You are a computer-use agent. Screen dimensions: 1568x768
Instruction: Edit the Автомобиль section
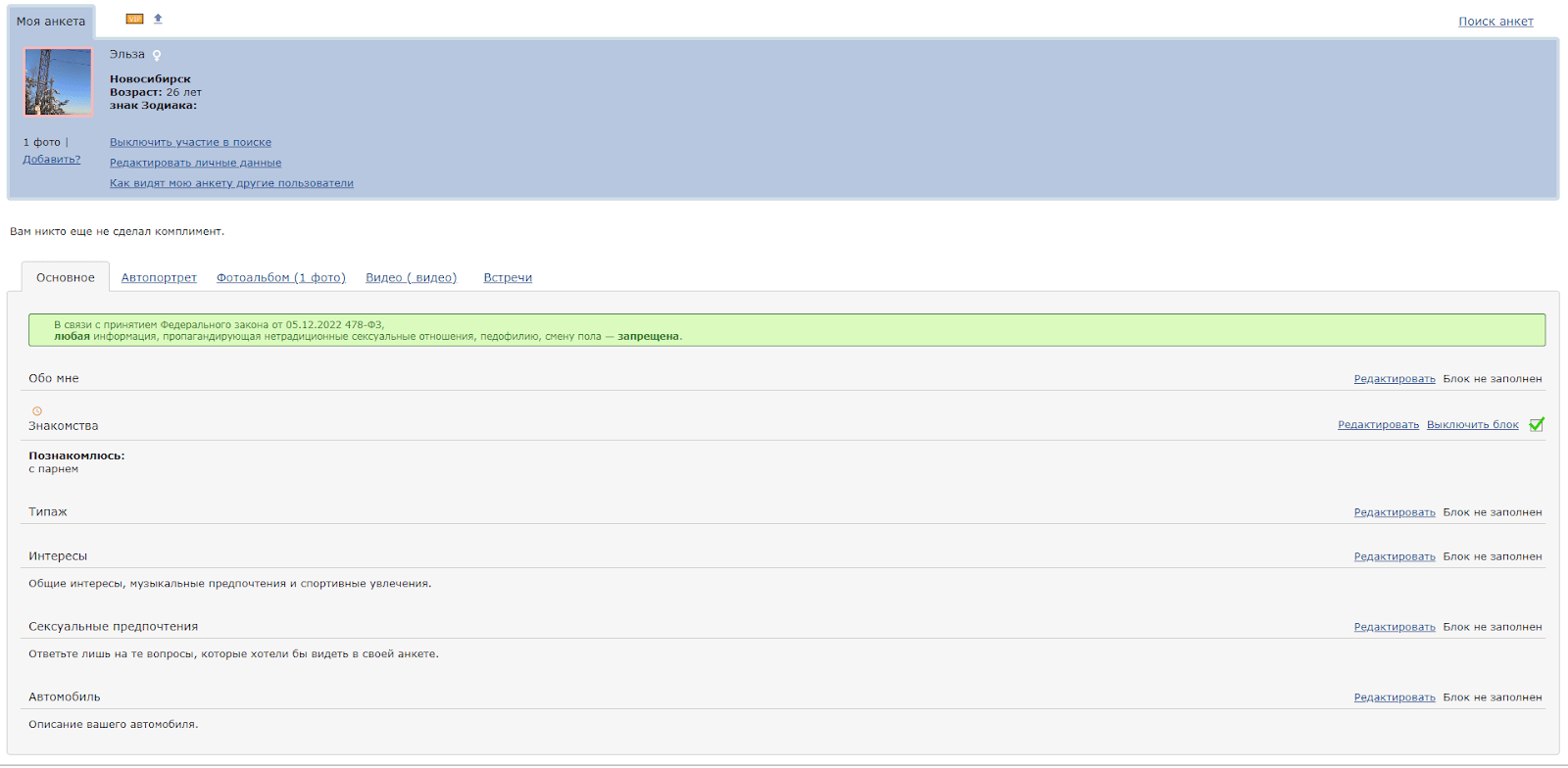point(1394,697)
